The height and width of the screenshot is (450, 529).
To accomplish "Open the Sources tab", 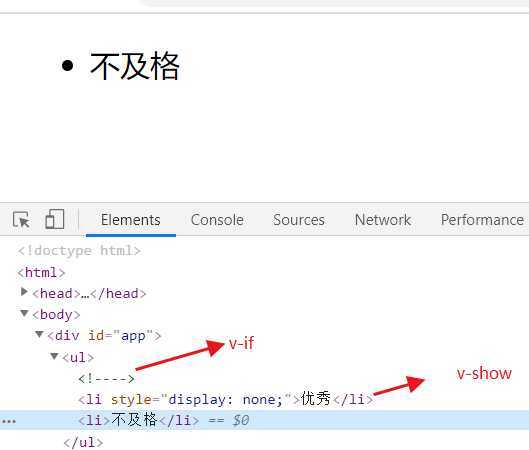I will point(299,220).
